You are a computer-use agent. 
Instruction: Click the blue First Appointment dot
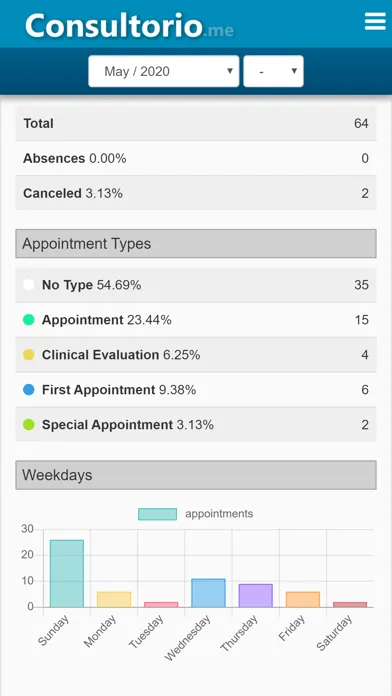(x=28, y=390)
